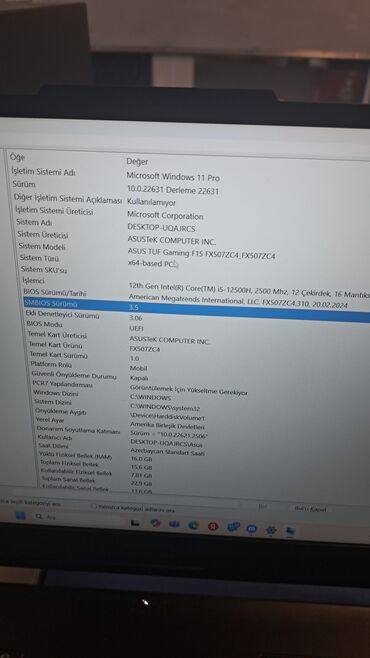Select the Sistem Türü row label
The image size is (370, 658).
[x=39, y=258]
